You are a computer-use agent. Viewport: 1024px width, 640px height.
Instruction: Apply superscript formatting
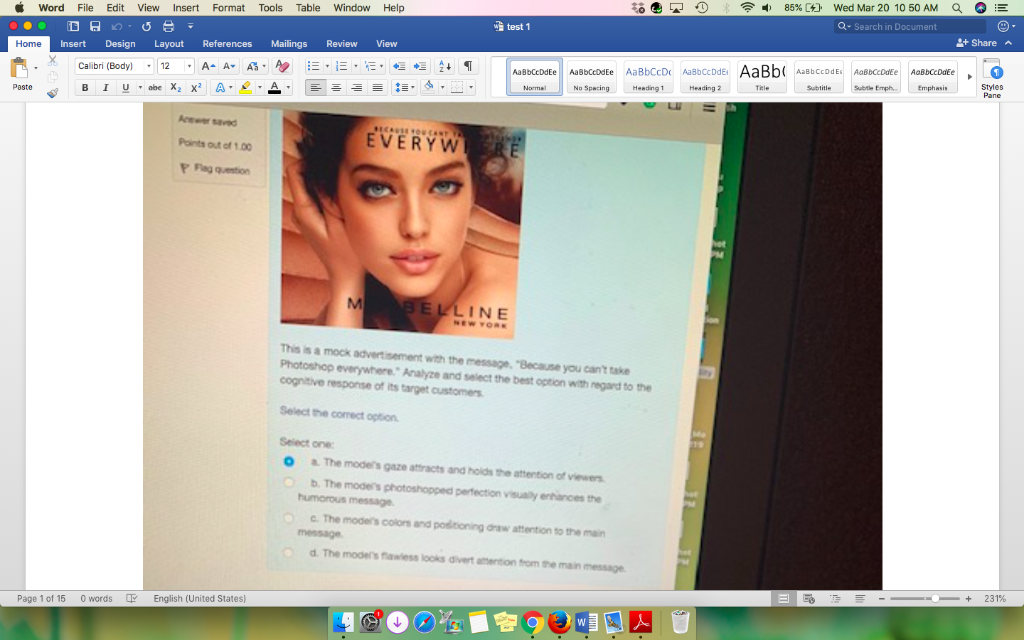tap(196, 86)
